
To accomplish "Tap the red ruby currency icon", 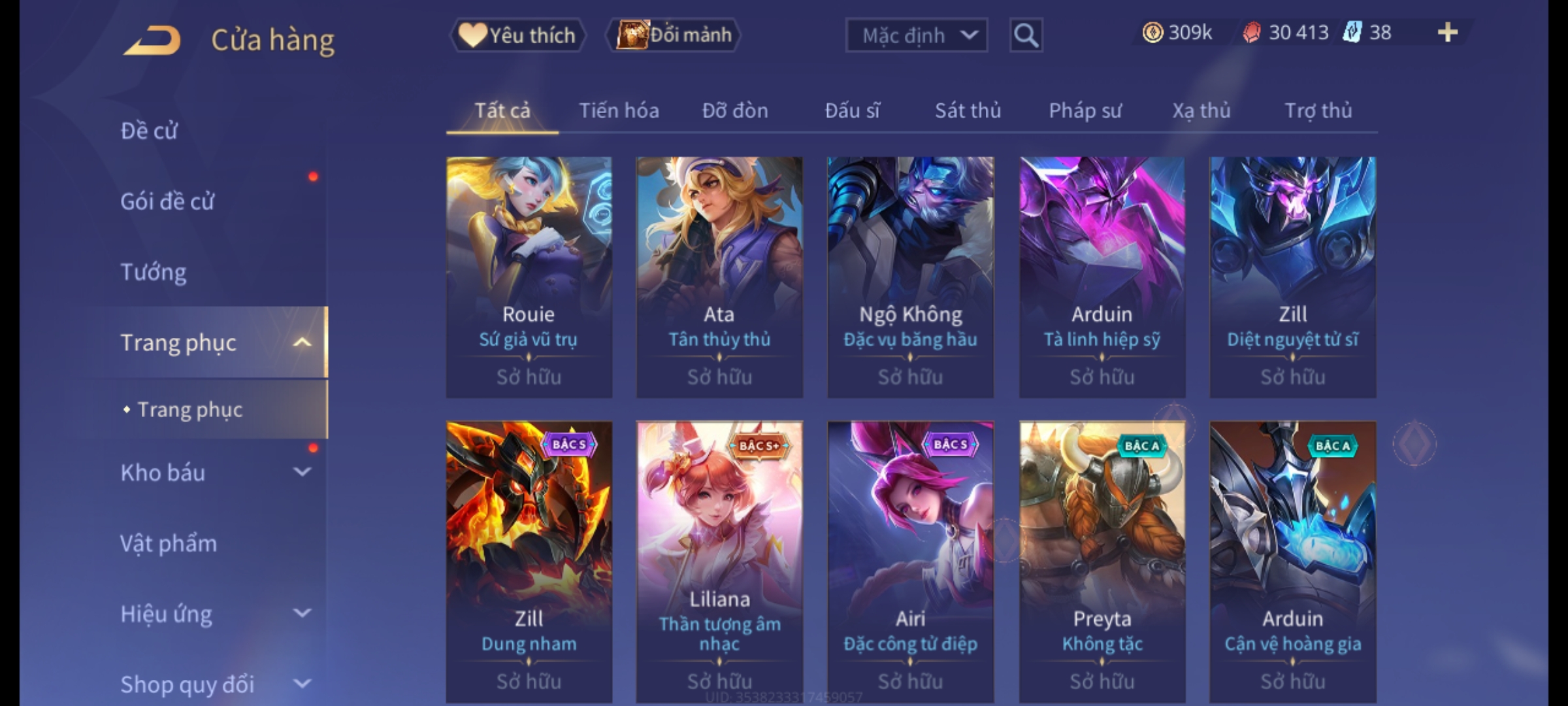I will click(1251, 33).
